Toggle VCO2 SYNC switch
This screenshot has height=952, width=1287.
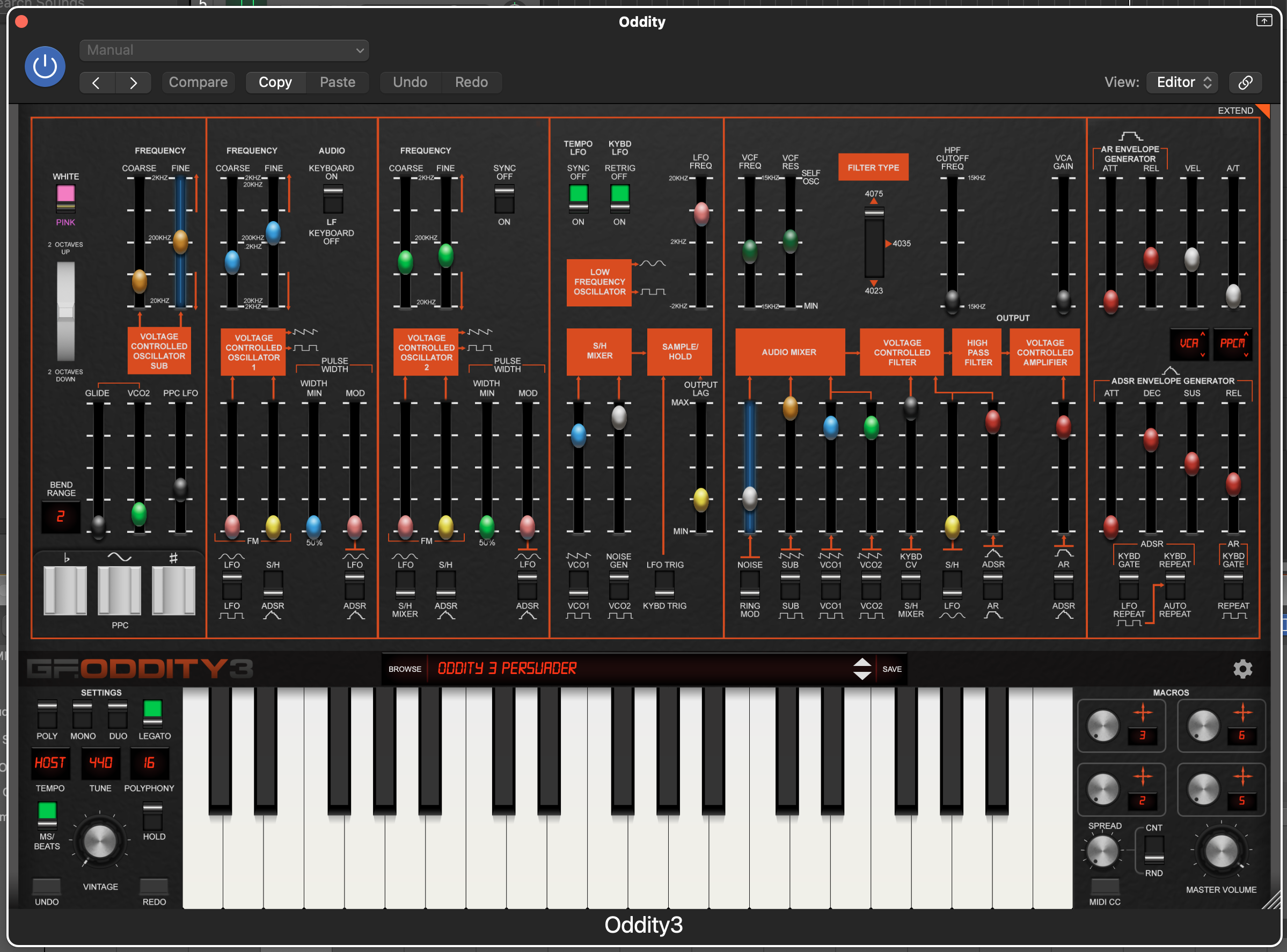[504, 199]
